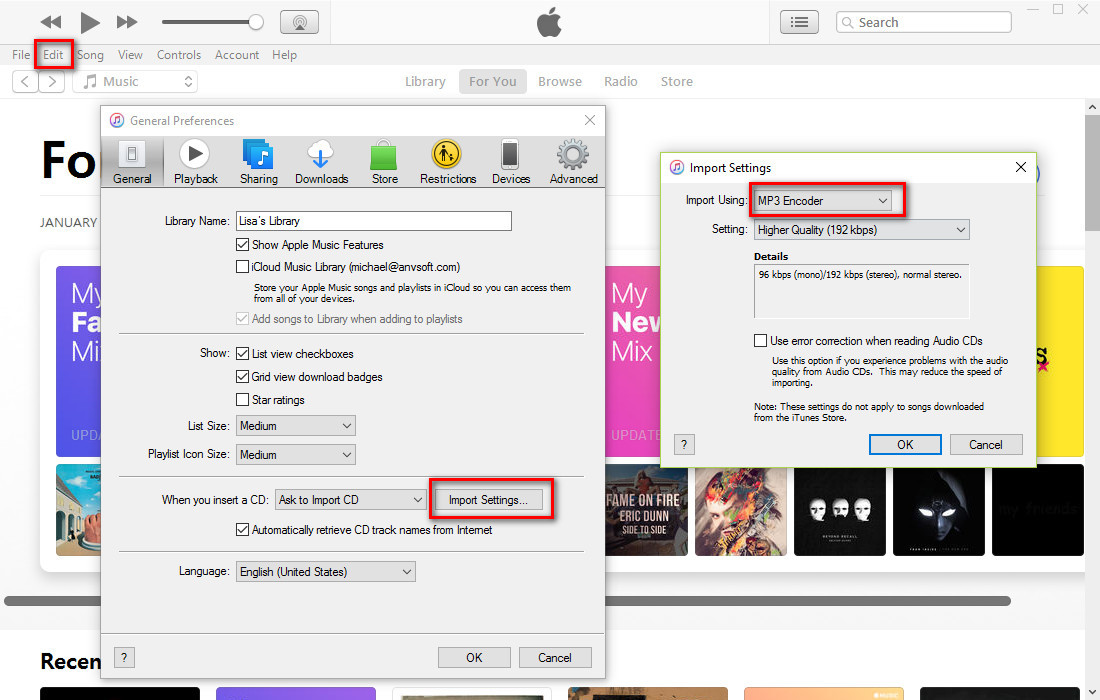Open the three white masks album thumbnail
Viewport: 1100px width, 700px height.
click(x=840, y=510)
